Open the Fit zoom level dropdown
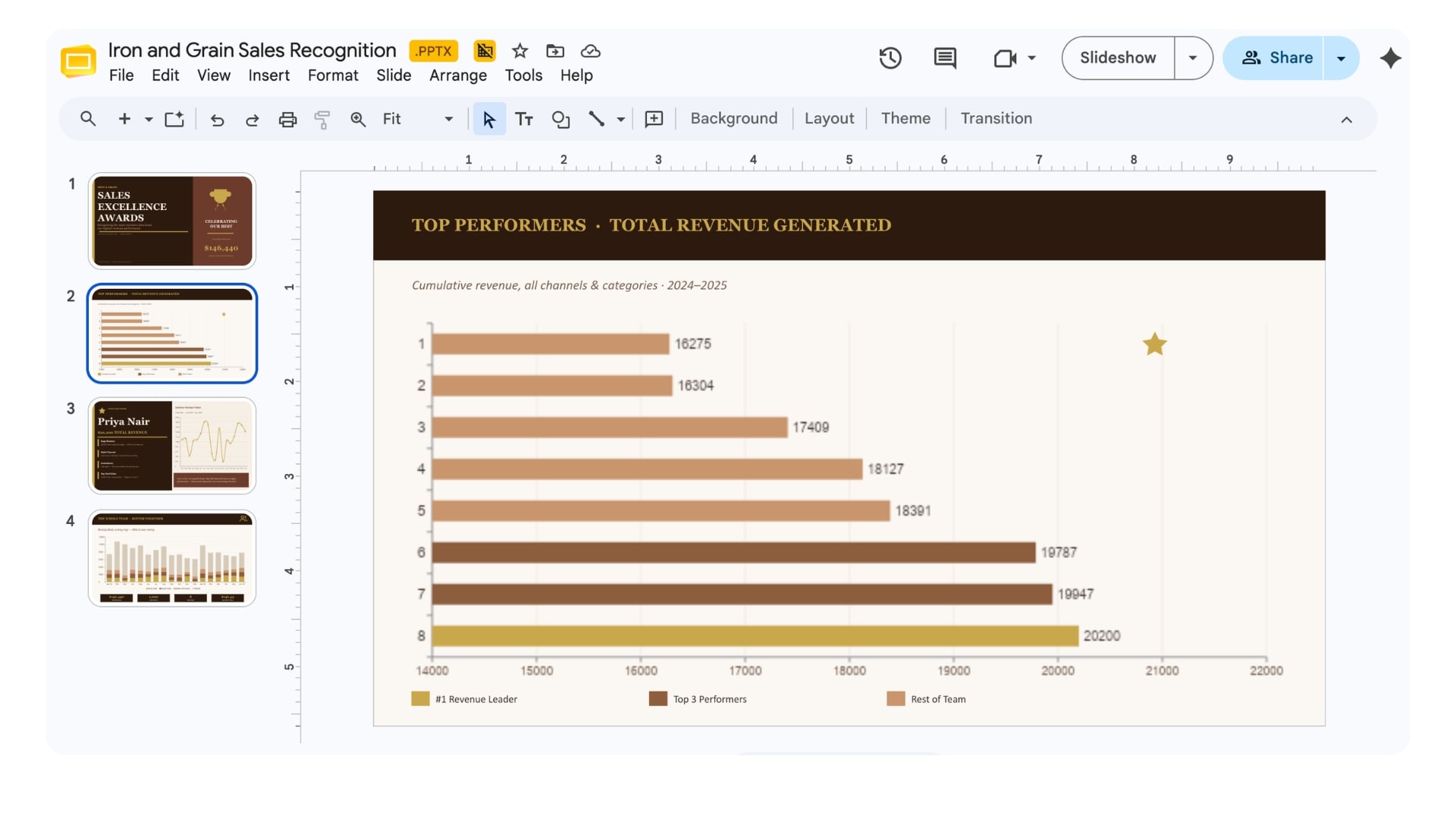 418,119
